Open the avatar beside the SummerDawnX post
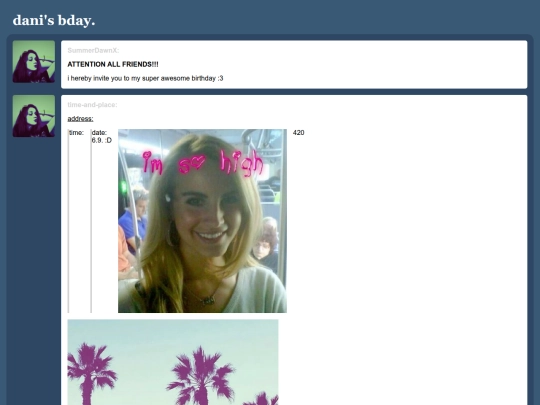 34,62
